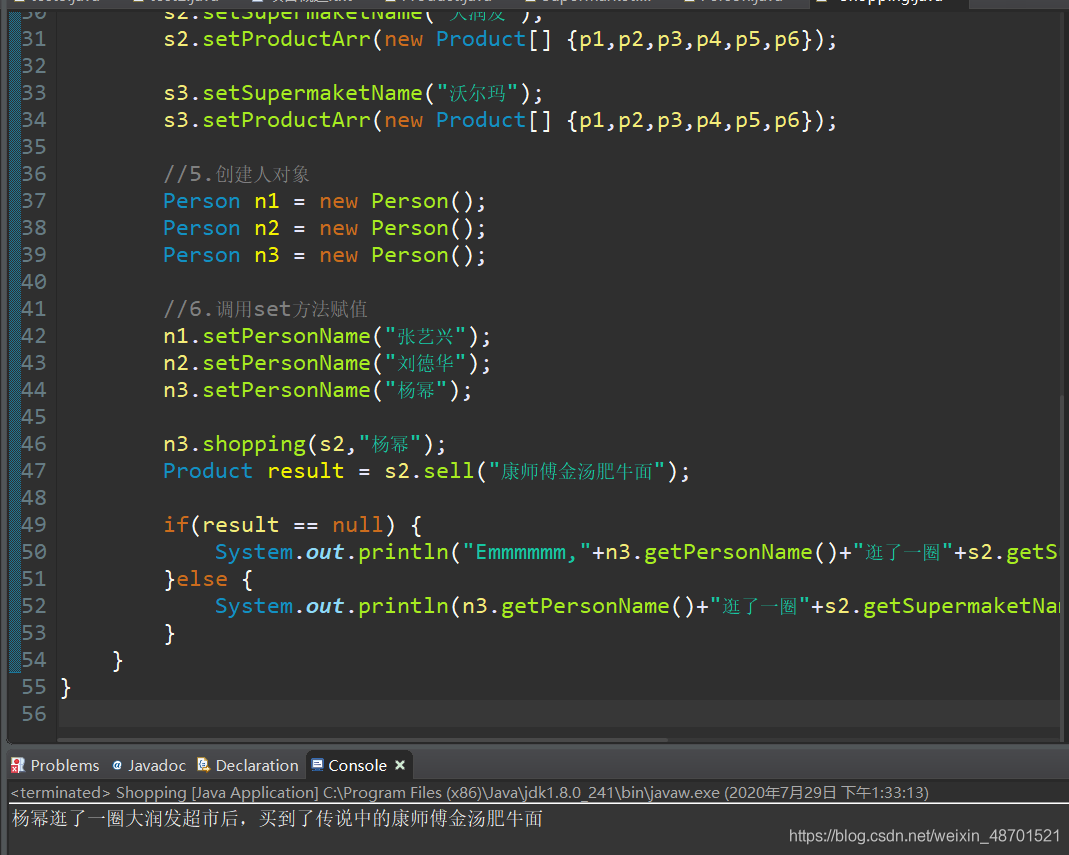Click the editor's horizontal scrollbar

point(363,739)
